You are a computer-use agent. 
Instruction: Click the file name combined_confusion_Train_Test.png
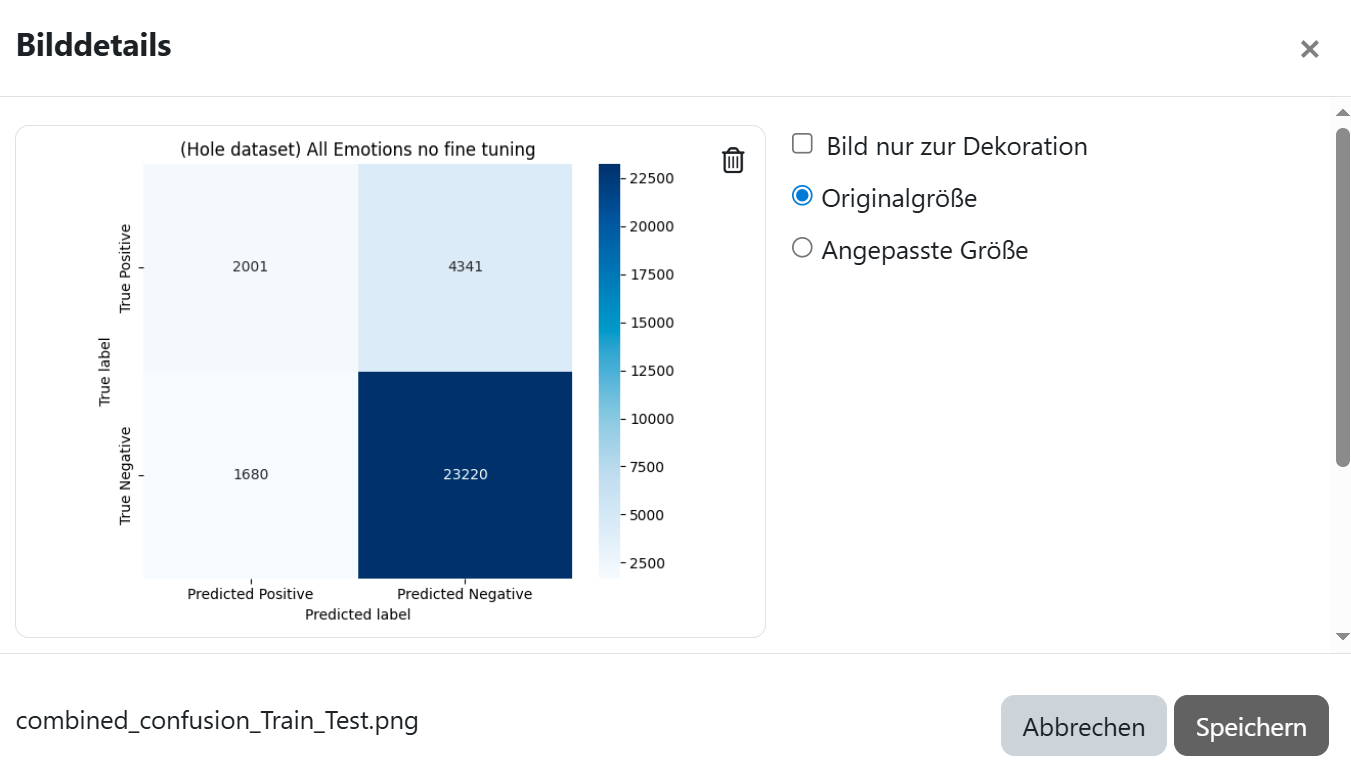pos(217,721)
